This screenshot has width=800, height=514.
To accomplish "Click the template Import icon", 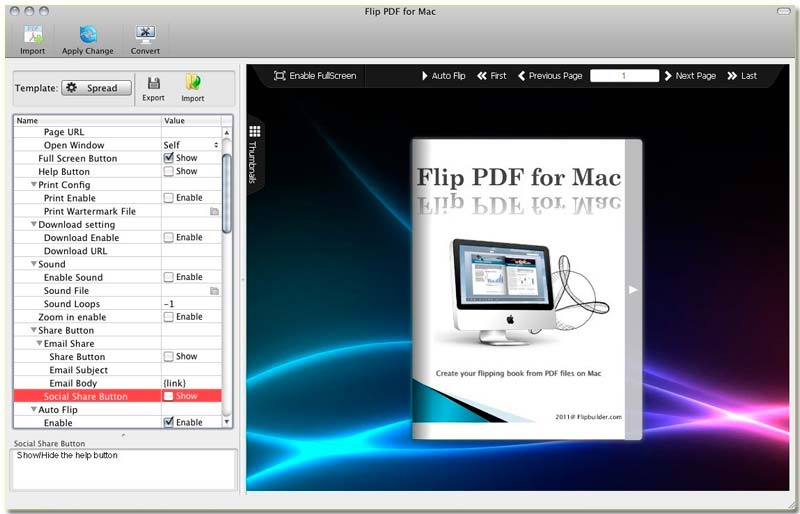I will 193,82.
